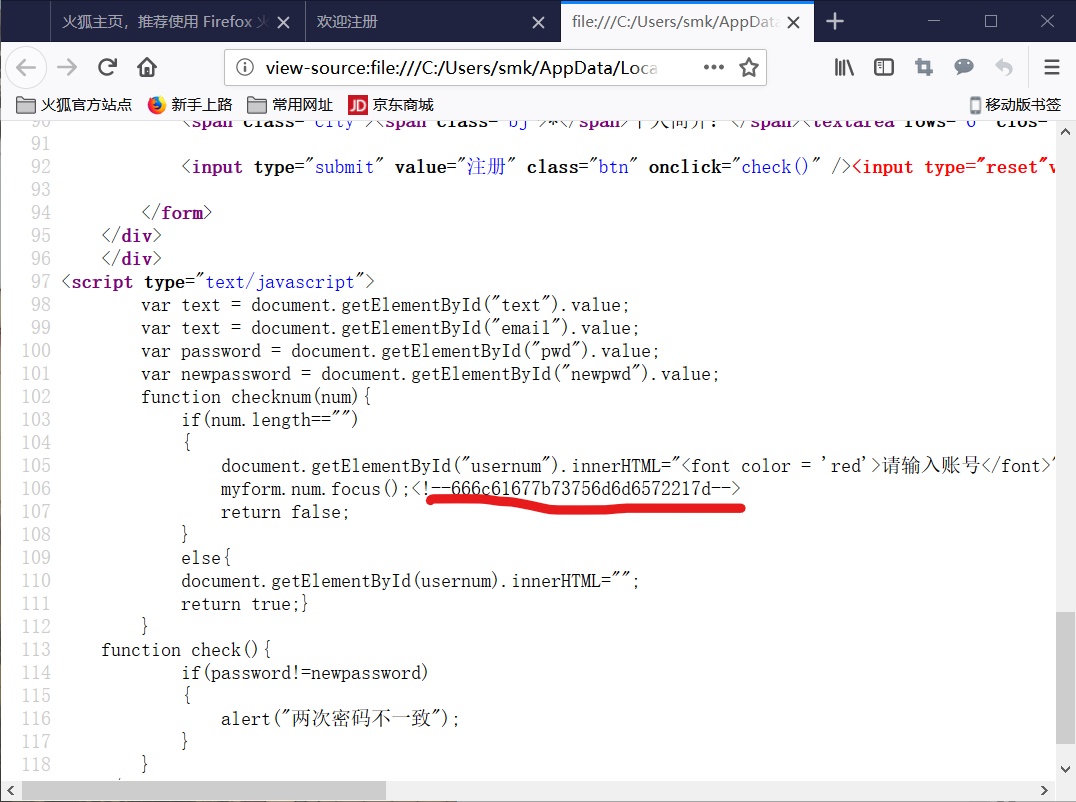This screenshot has width=1076, height=802.
Task: Click "return false;" on line 107
Action: point(285,512)
